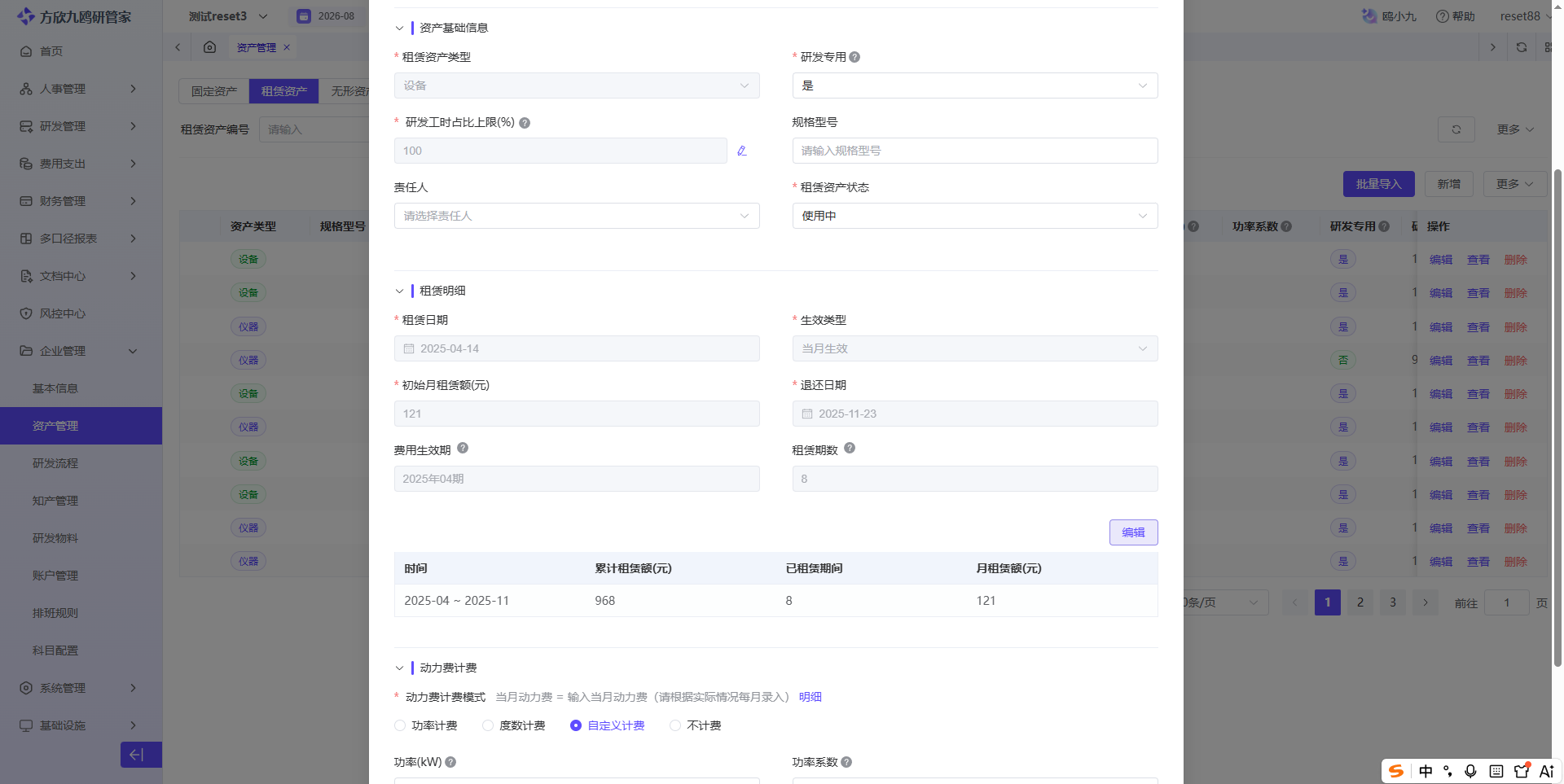This screenshot has height=784, width=1564.
Task: Select the 不计费 radio option
Action: pos(675,725)
